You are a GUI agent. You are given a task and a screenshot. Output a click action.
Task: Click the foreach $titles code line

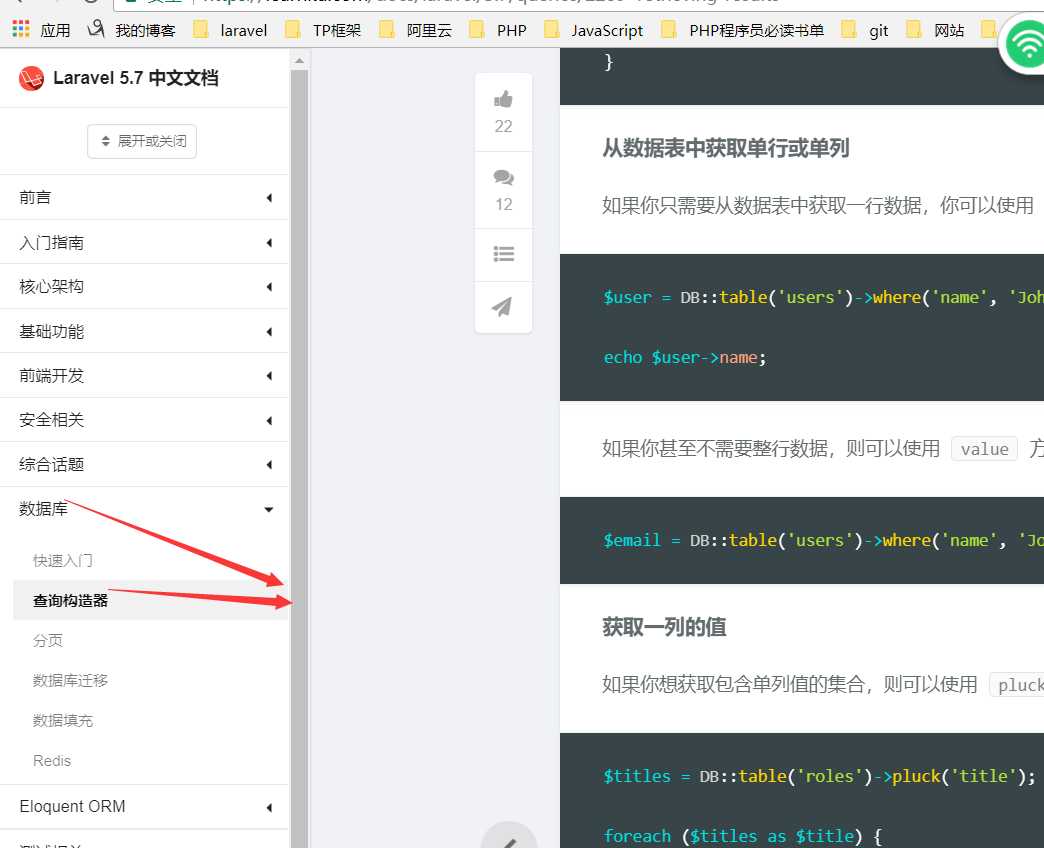742,836
